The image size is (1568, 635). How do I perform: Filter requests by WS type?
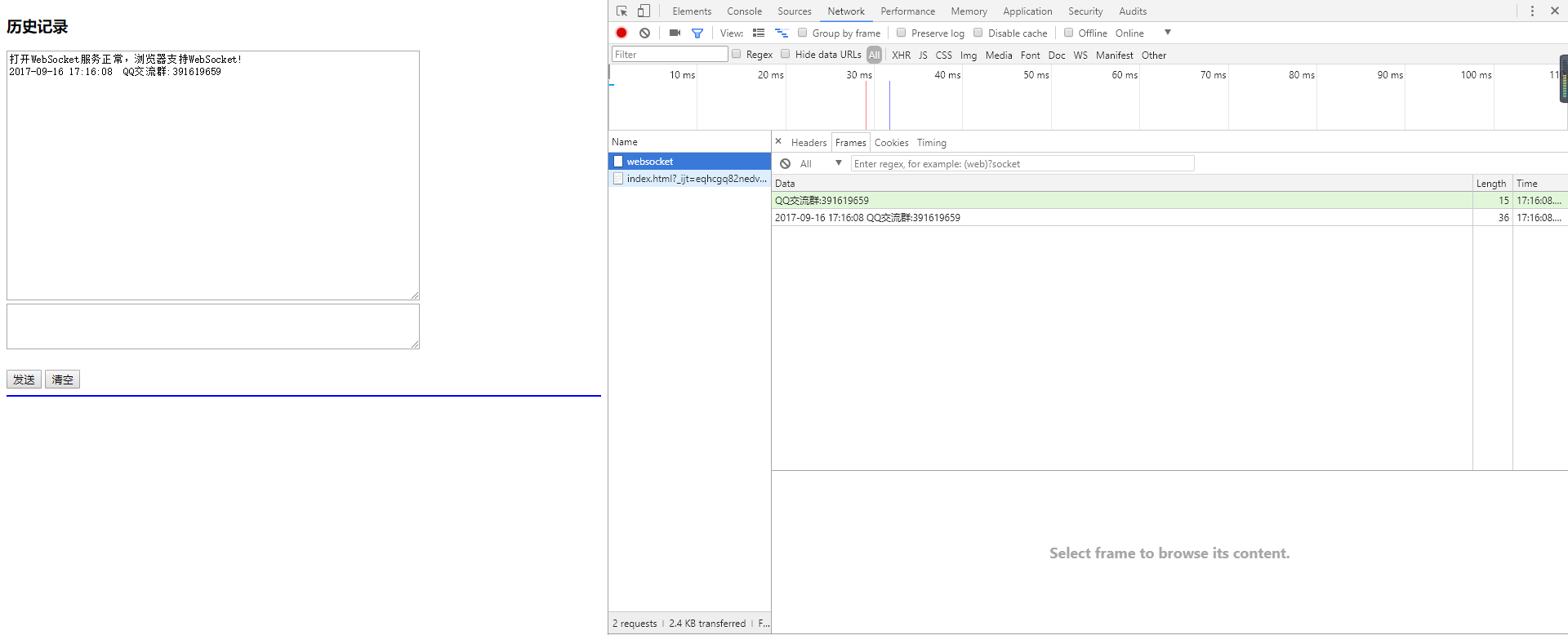click(x=1080, y=56)
